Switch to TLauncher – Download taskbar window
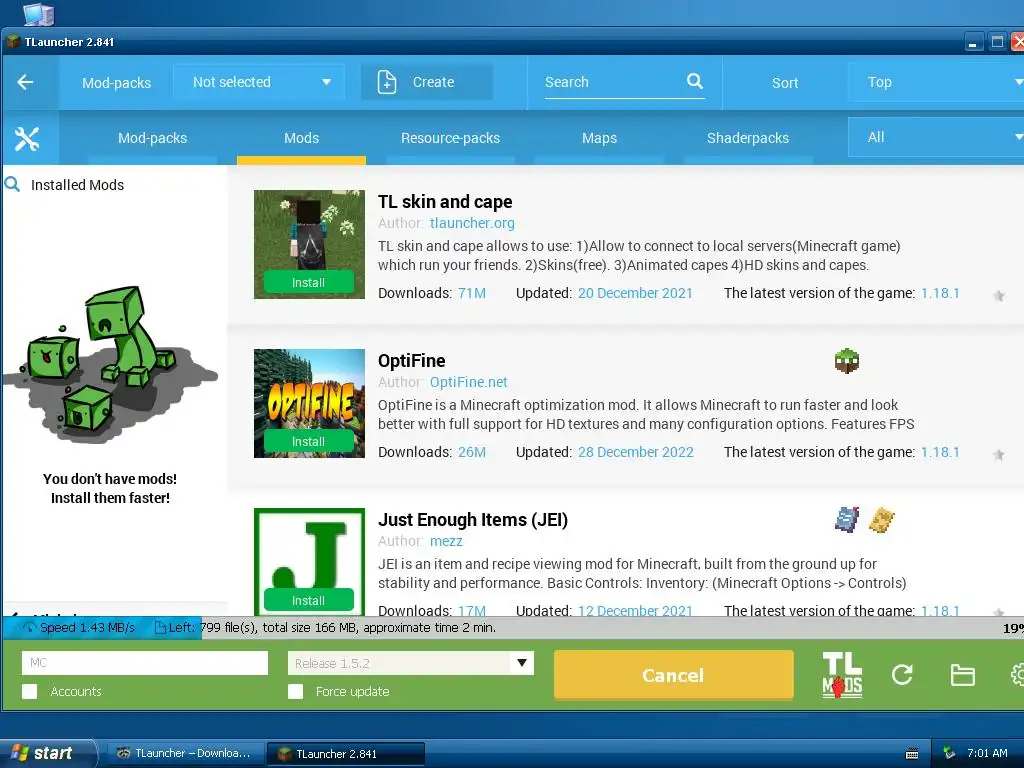 (x=184, y=754)
